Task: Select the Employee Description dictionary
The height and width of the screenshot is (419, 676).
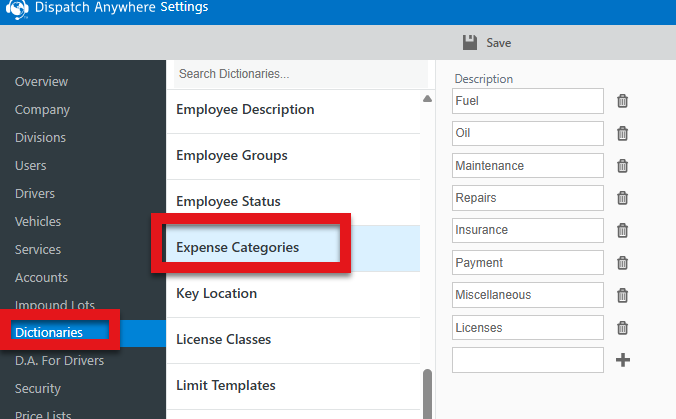Action: coord(293,110)
